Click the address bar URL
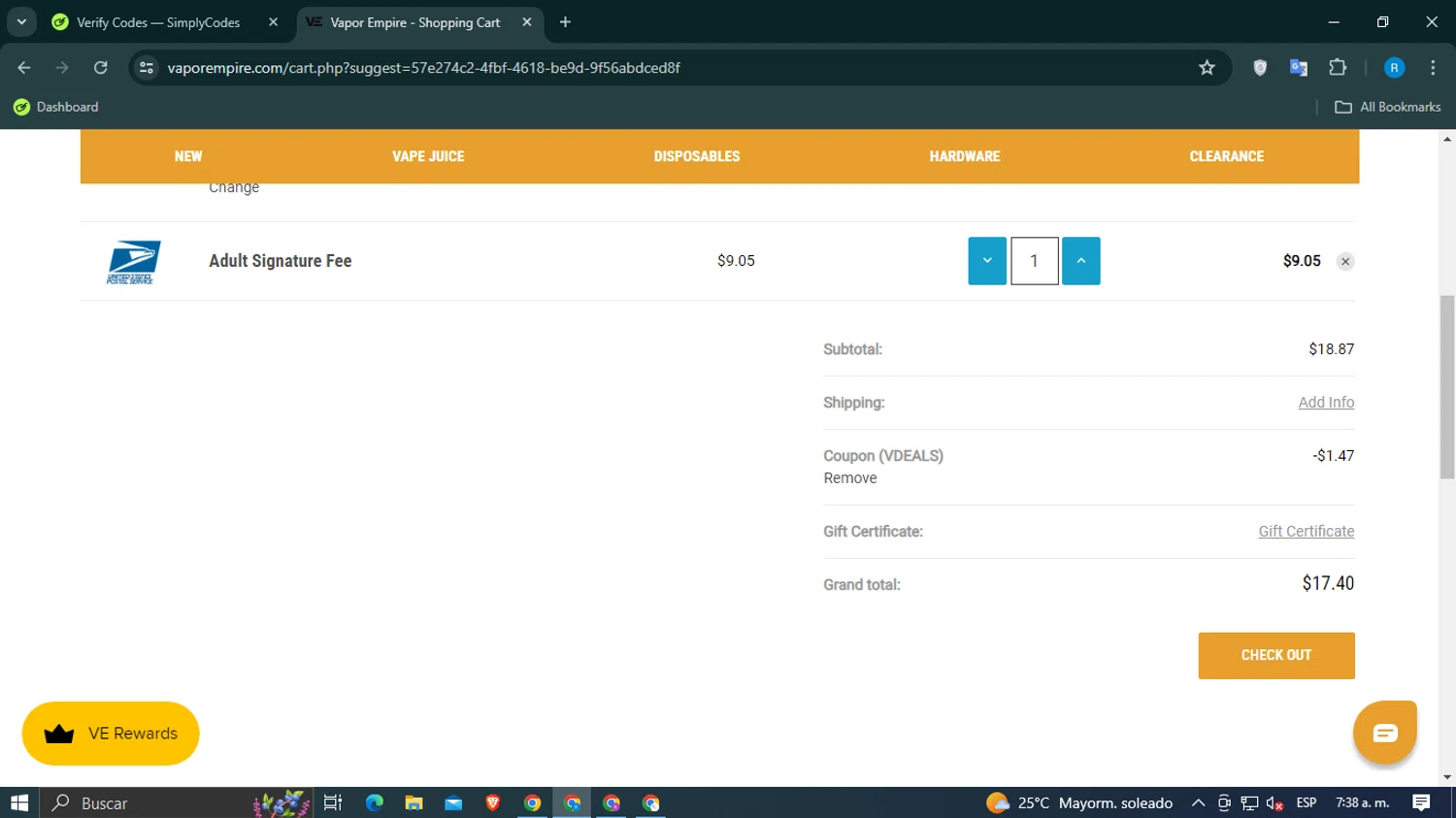1456x818 pixels. coord(423,68)
